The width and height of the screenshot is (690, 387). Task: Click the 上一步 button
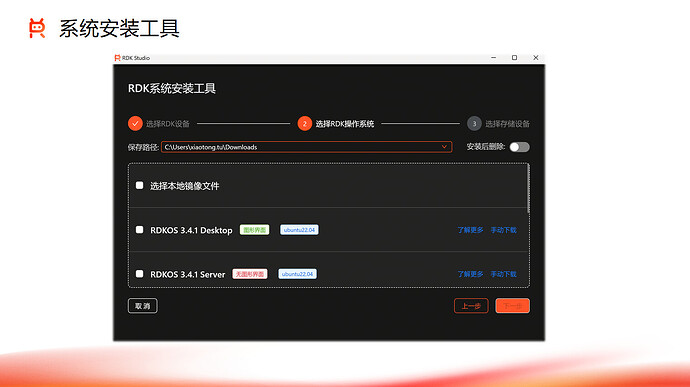pos(471,306)
